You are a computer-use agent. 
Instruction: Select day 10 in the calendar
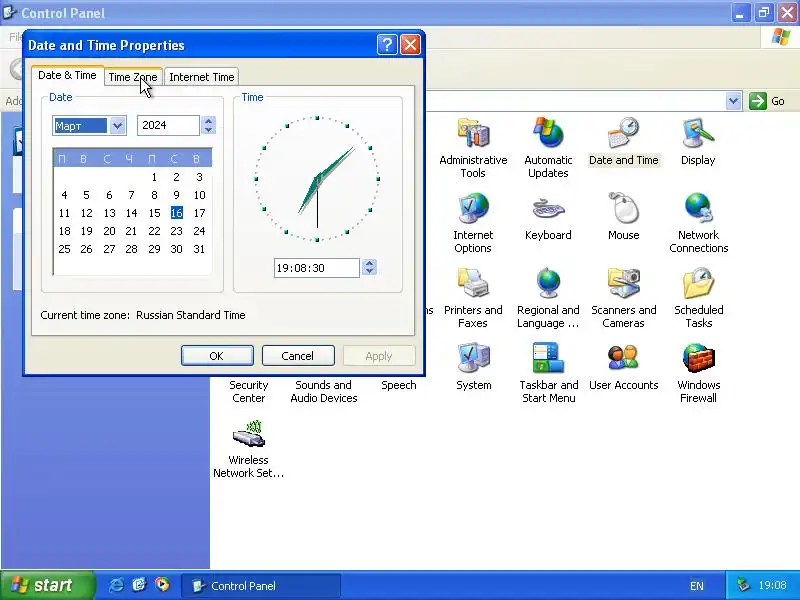199,195
